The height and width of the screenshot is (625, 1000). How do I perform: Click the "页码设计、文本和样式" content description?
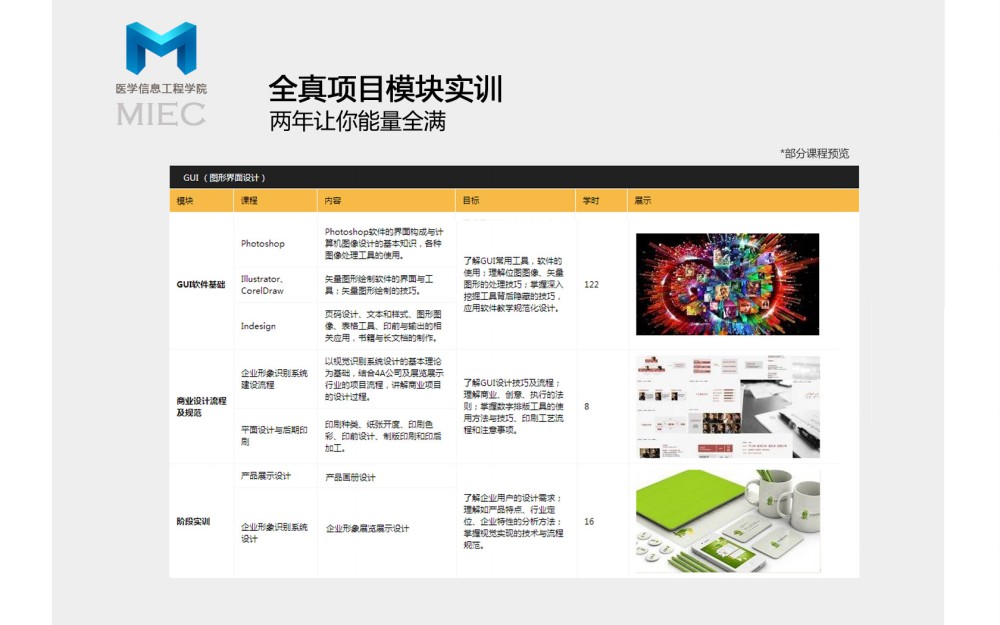tap(383, 326)
